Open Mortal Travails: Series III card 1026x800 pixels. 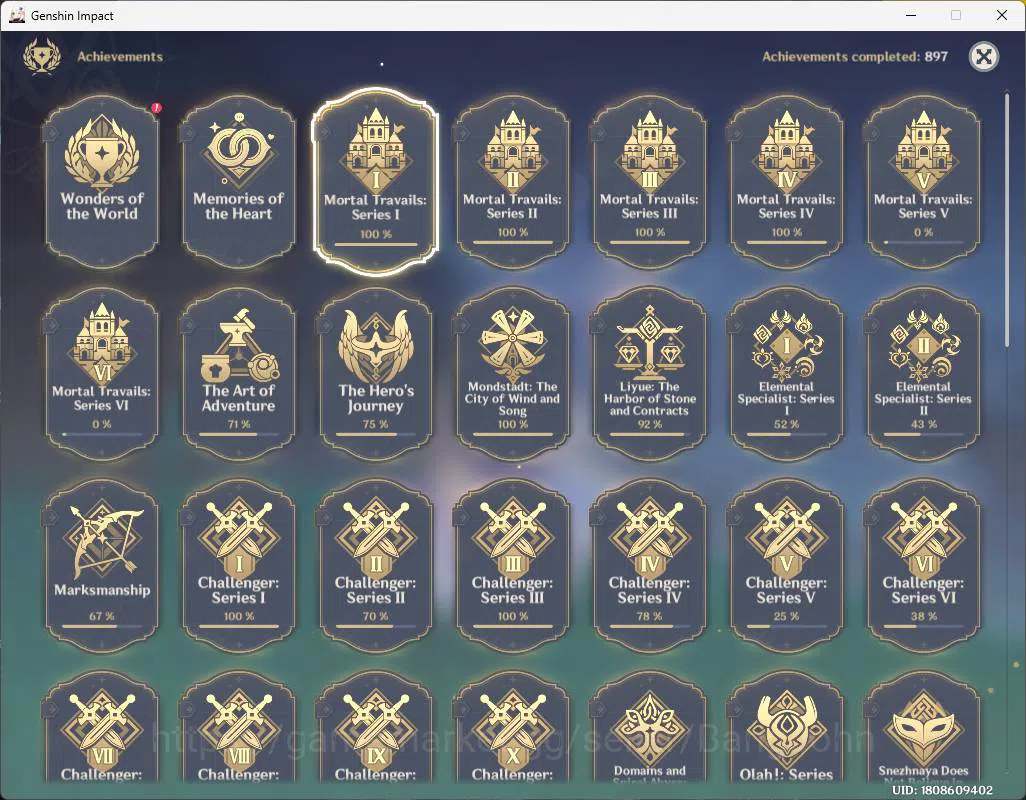(649, 181)
